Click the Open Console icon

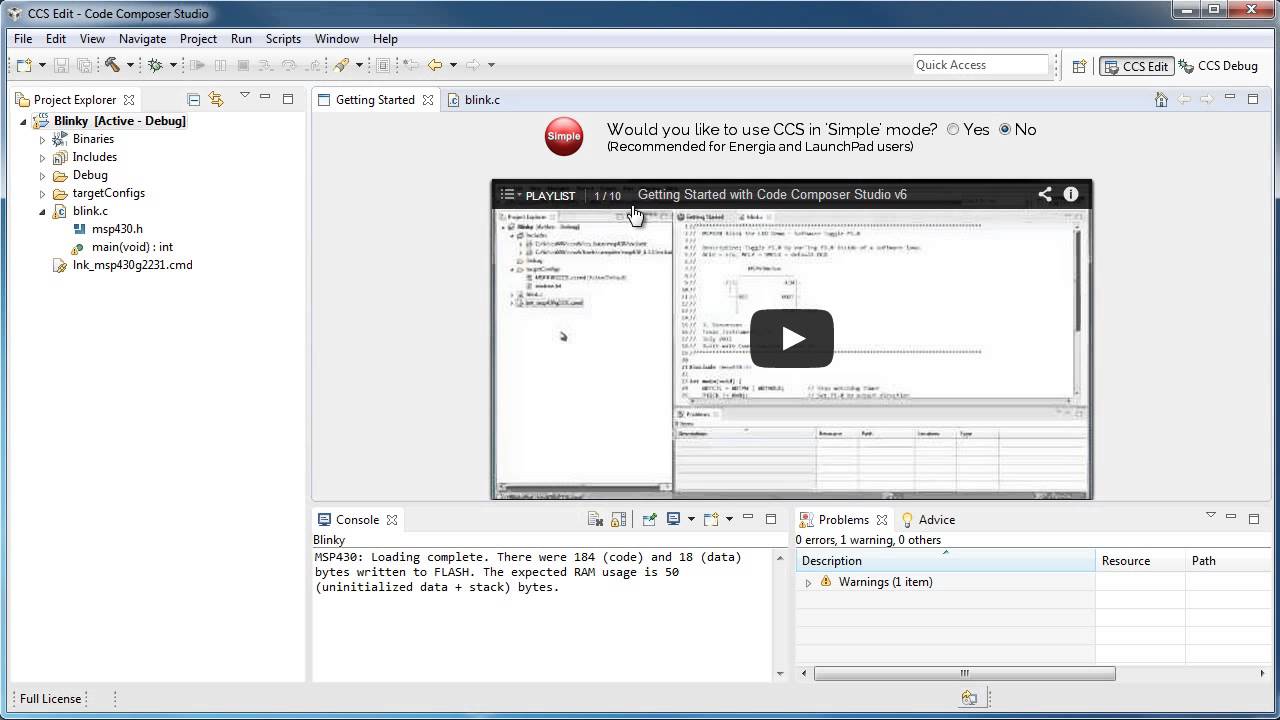[711, 519]
